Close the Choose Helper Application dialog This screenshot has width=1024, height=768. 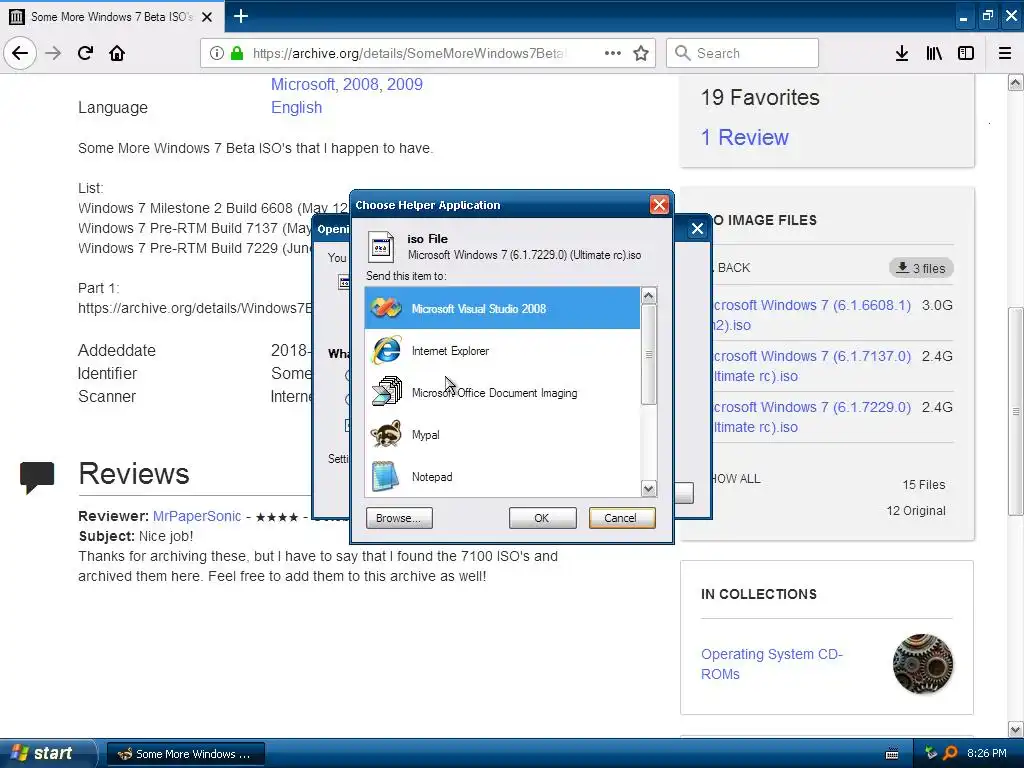(x=659, y=205)
